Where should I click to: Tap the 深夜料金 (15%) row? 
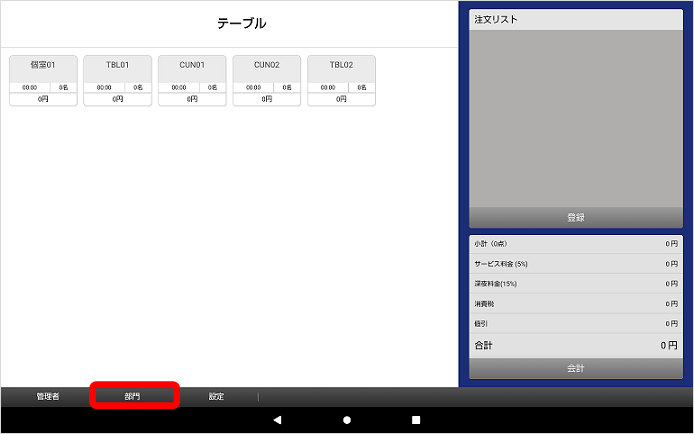tap(575, 284)
